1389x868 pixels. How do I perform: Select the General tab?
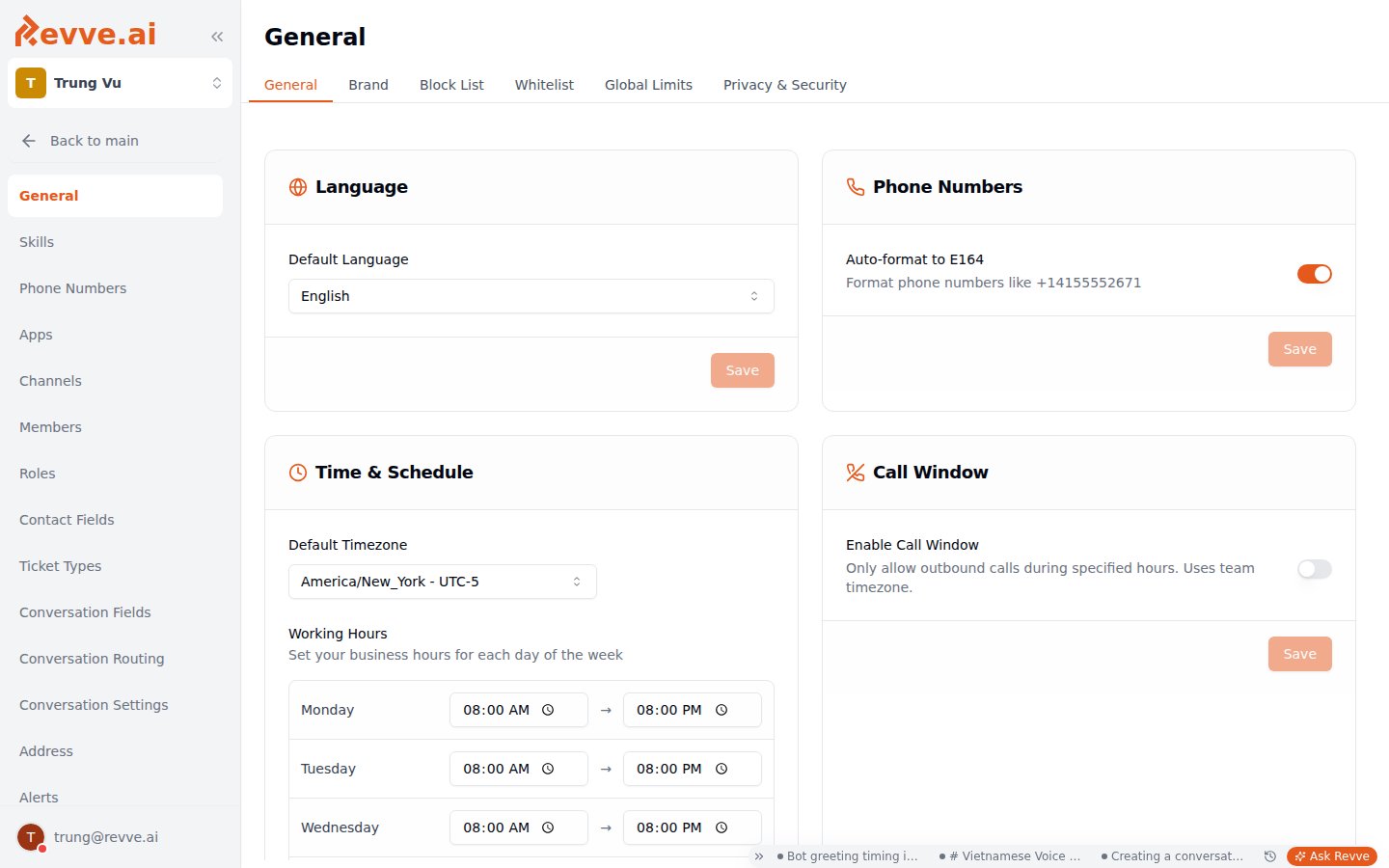pos(290,85)
